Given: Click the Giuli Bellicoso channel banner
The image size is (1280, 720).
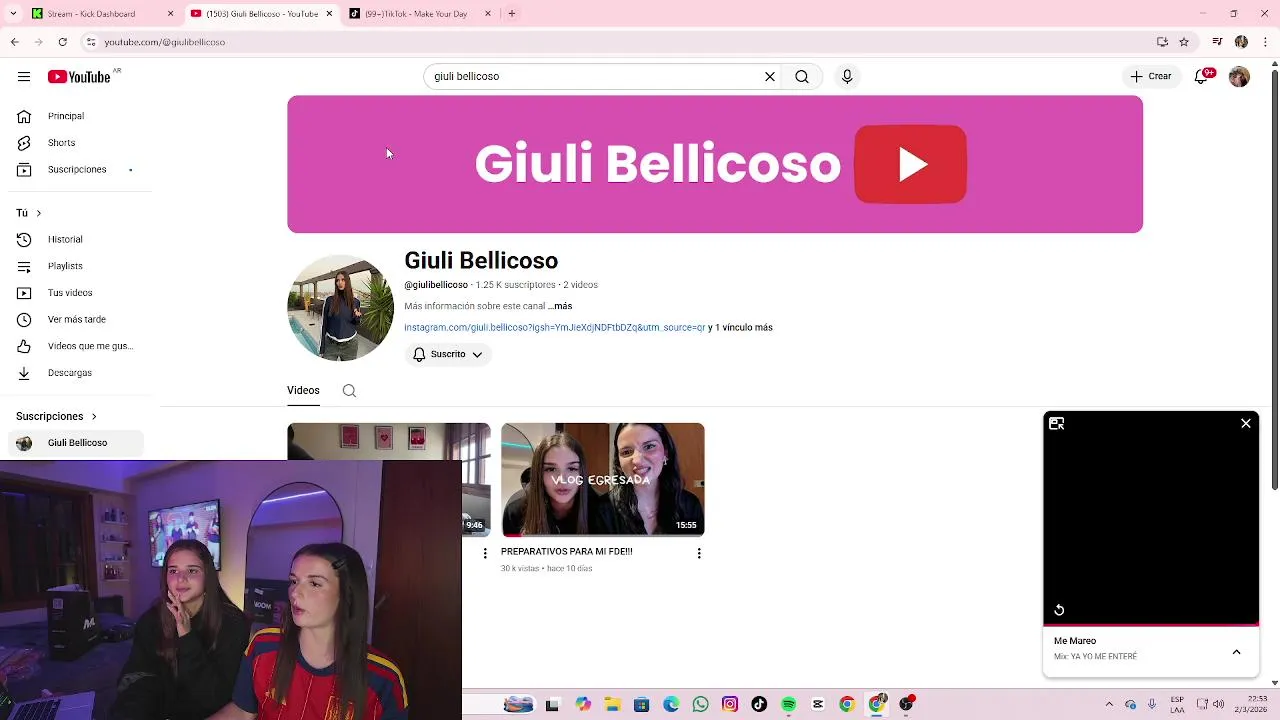Looking at the screenshot, I should click(x=715, y=164).
